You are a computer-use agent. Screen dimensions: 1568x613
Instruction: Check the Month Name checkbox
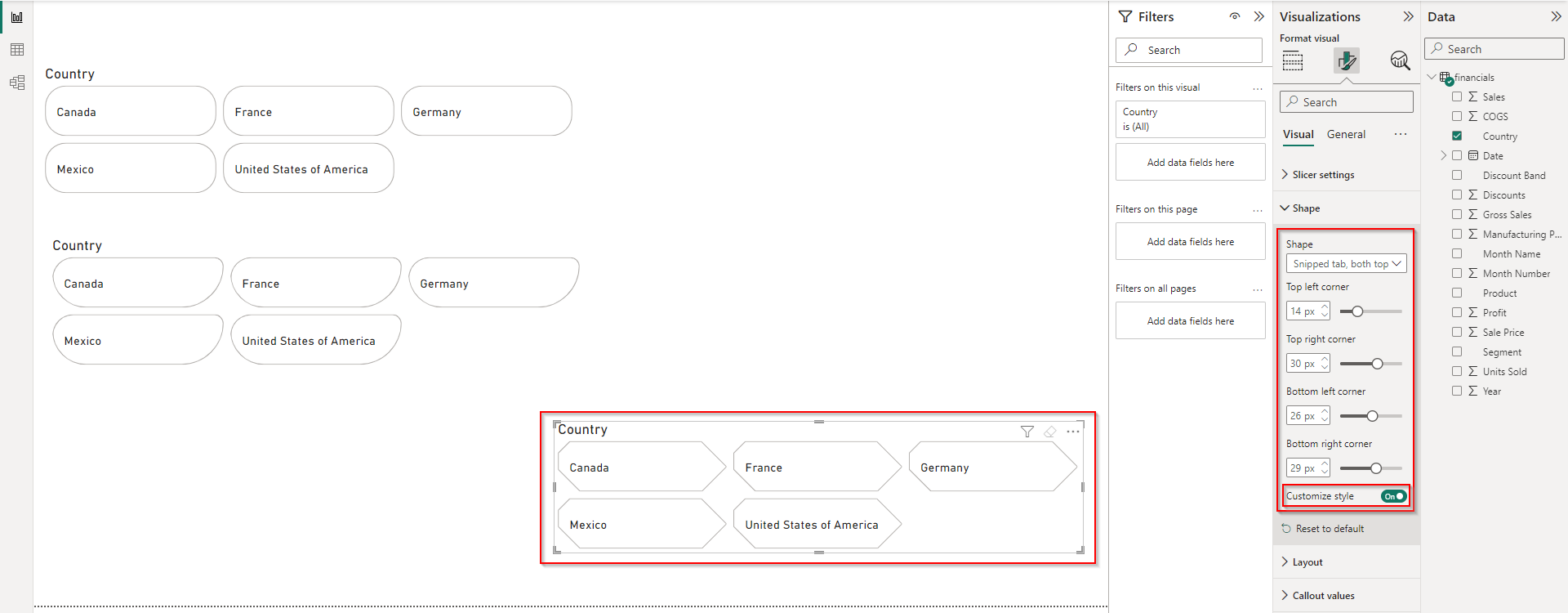[1457, 254]
